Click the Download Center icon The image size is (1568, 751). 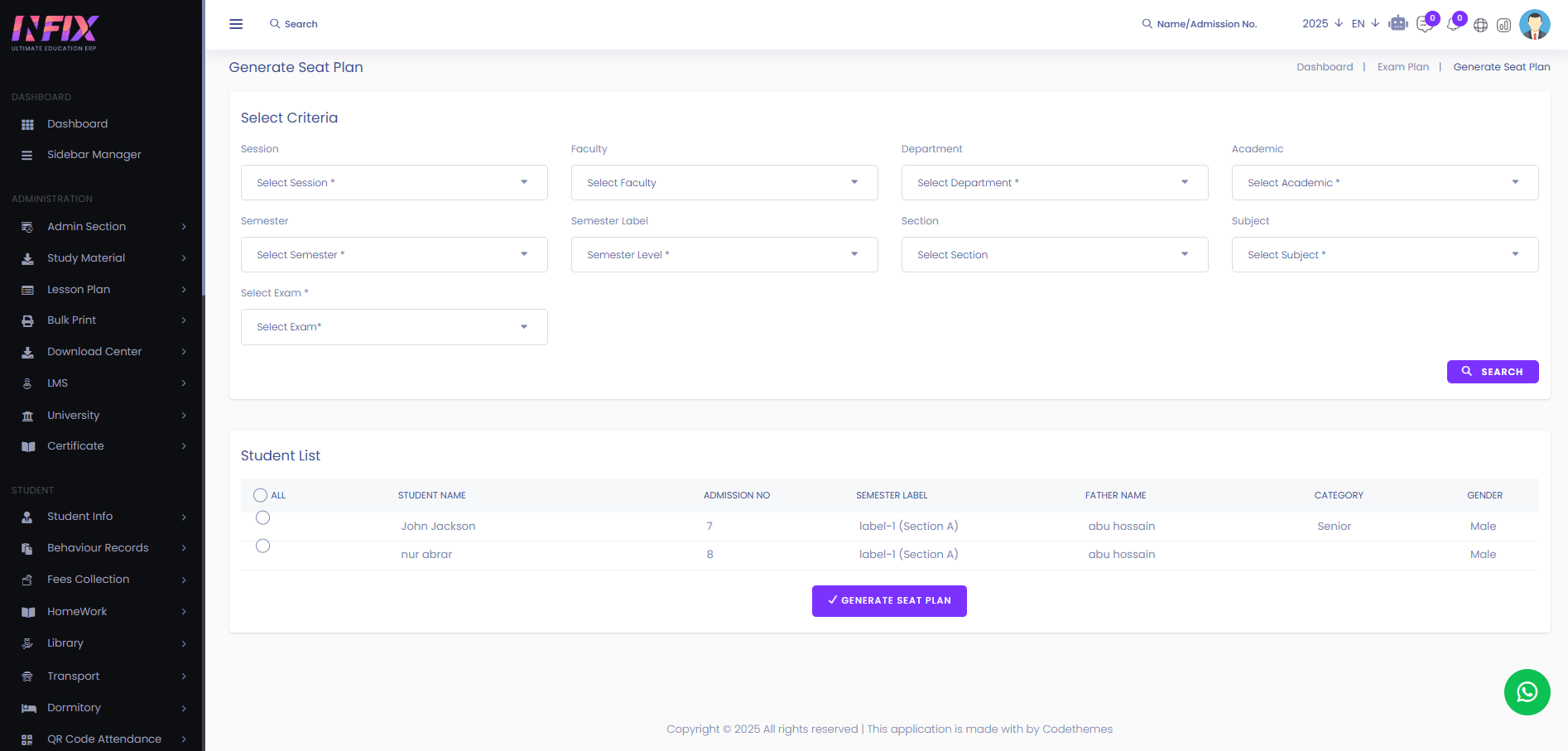point(27,352)
